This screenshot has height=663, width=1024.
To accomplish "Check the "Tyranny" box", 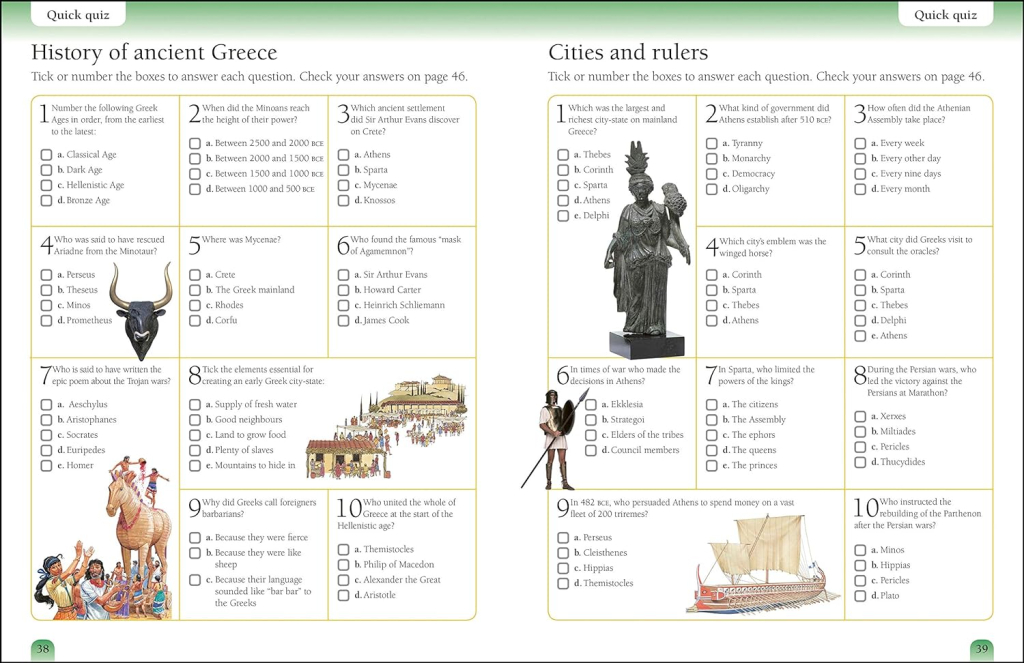I will pos(712,143).
